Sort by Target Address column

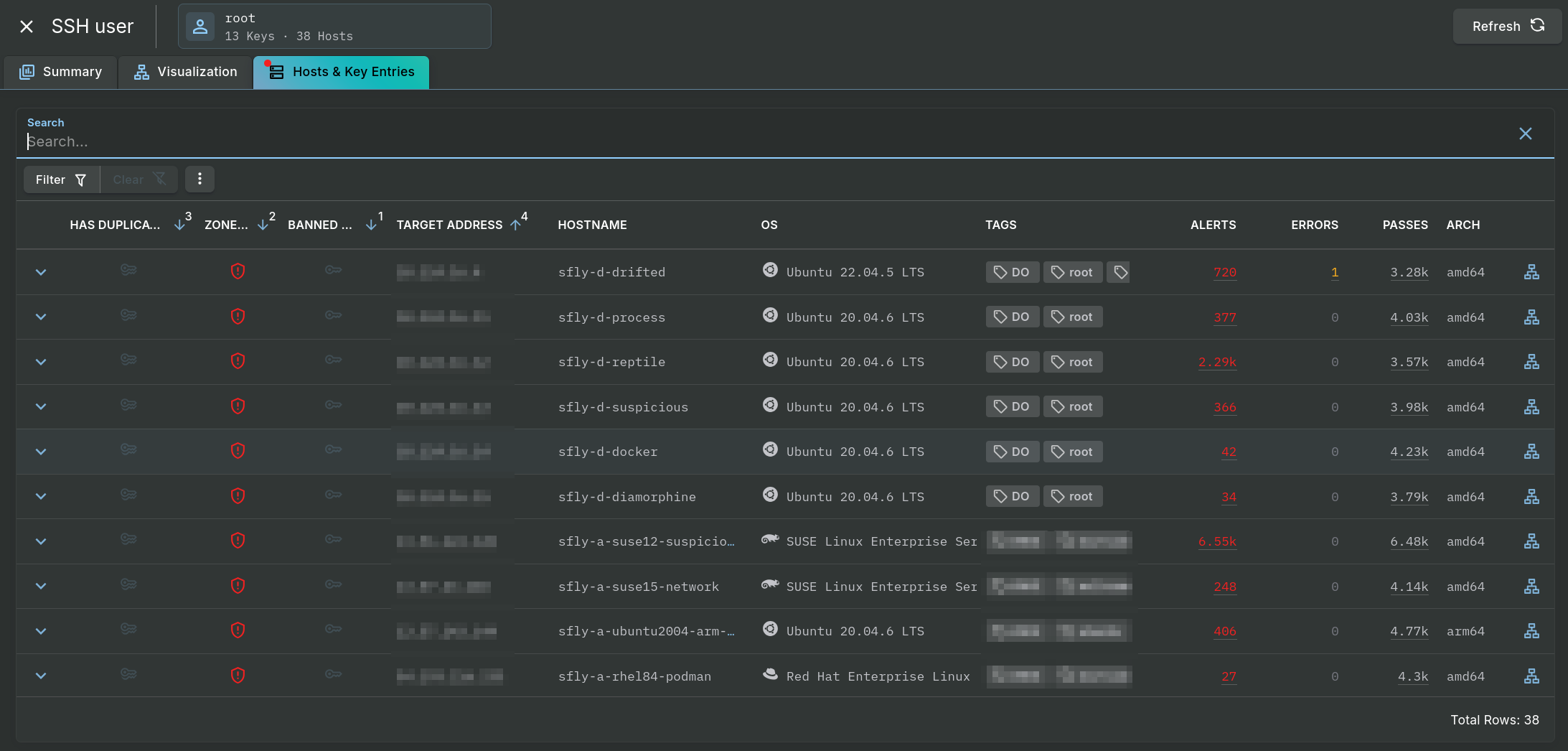[449, 225]
